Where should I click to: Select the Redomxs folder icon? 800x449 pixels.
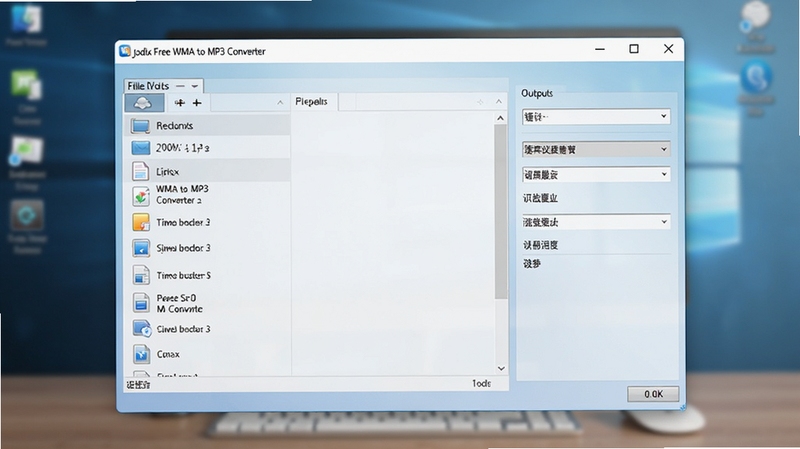pyautogui.click(x=140, y=126)
